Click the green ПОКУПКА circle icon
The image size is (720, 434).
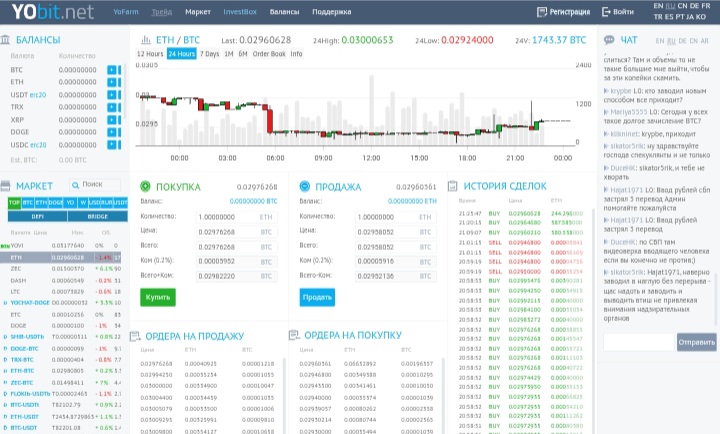point(145,186)
